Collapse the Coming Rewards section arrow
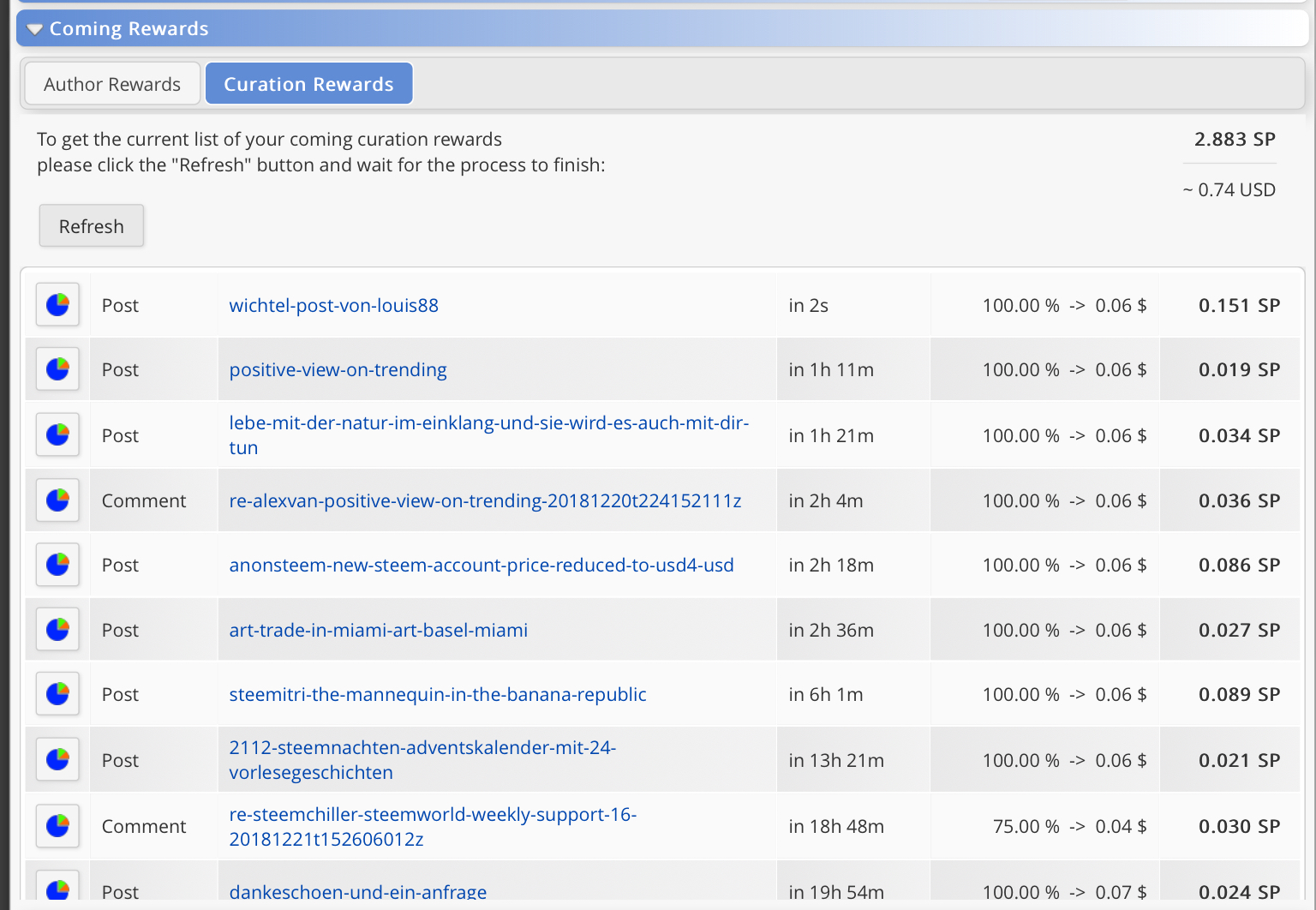This screenshot has height=910, width=1316. [x=34, y=29]
